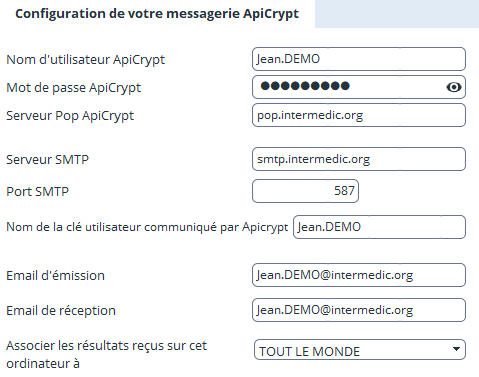
Task: Click the Nom d'utilisateur ApiCrypt label
Action: (x=86, y=60)
